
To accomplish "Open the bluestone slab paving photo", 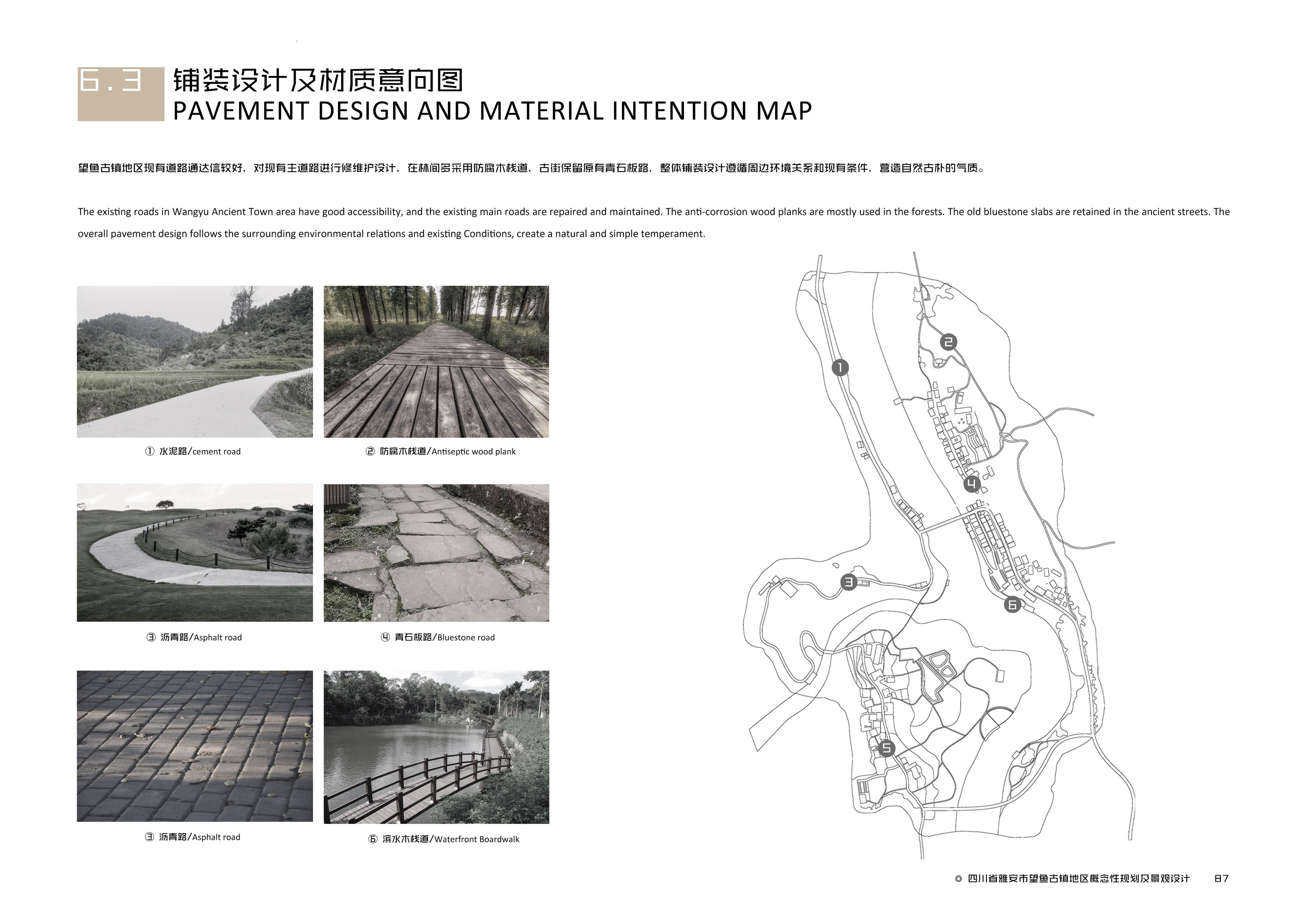I will tap(437, 553).
